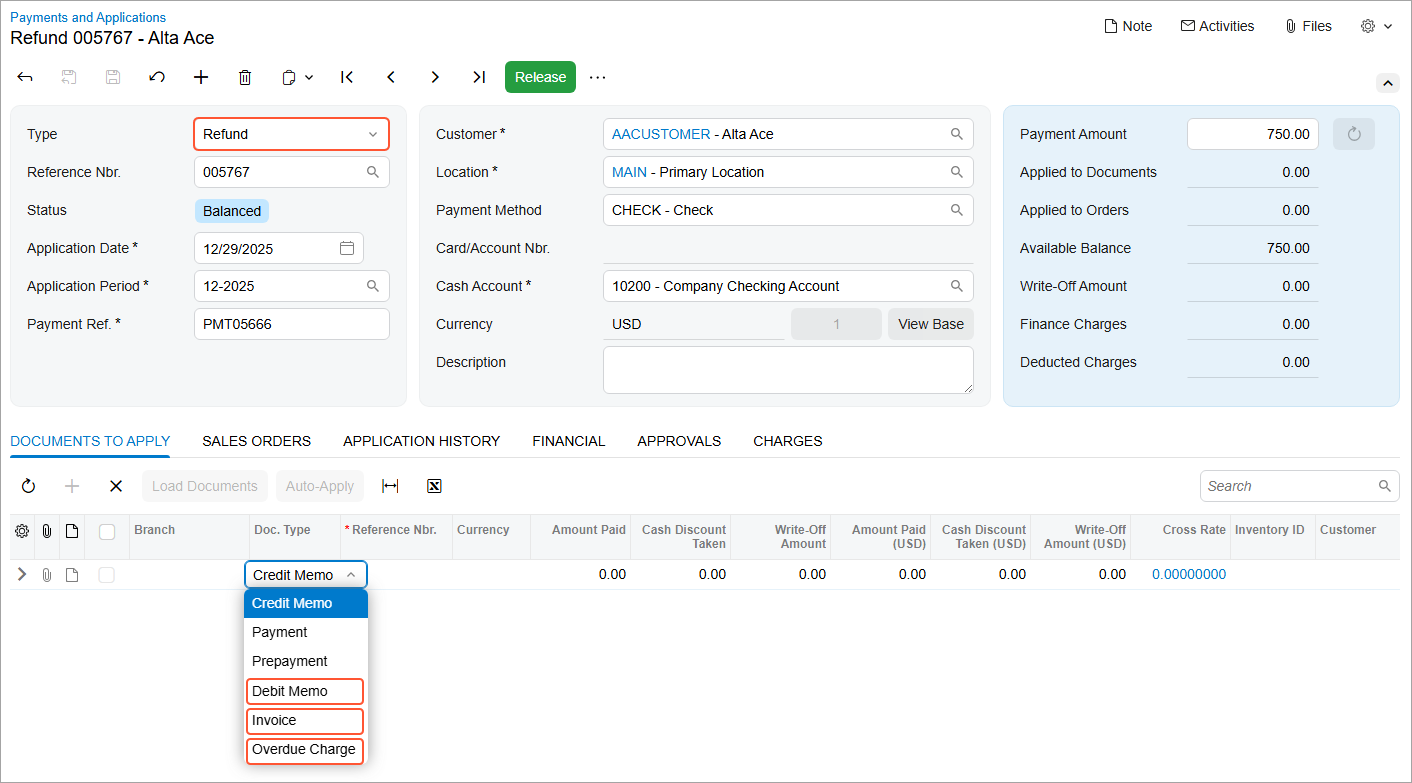Open the more actions ellipsis menu
The width and height of the screenshot is (1412, 783).
pyautogui.click(x=598, y=77)
